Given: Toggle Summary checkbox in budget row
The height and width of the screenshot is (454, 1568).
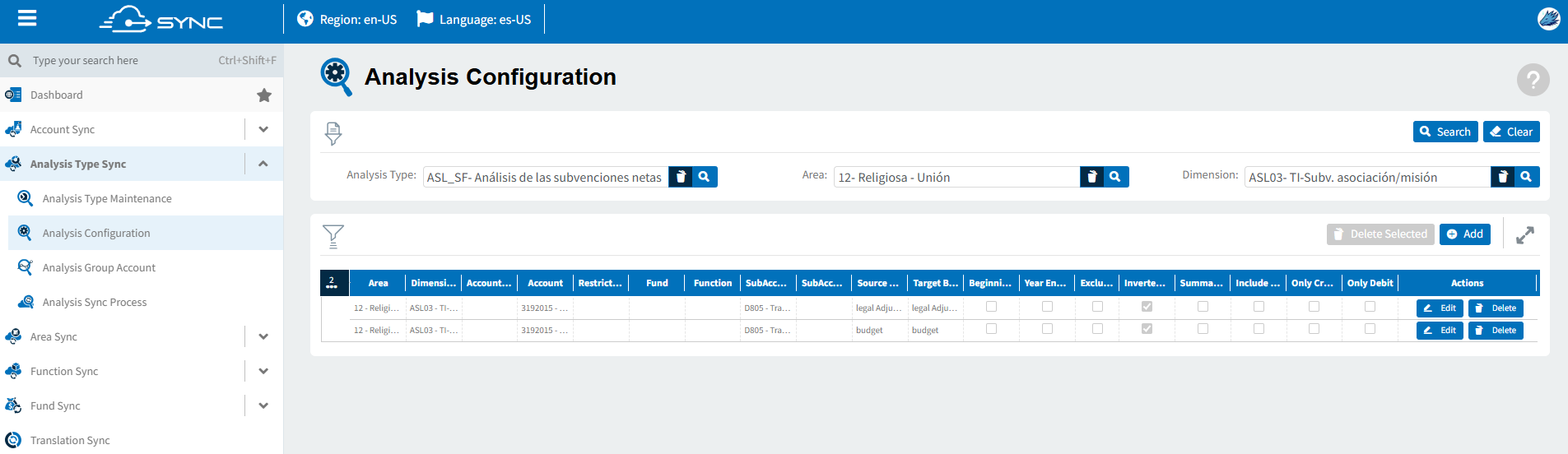Looking at the screenshot, I should pos(1203,329).
